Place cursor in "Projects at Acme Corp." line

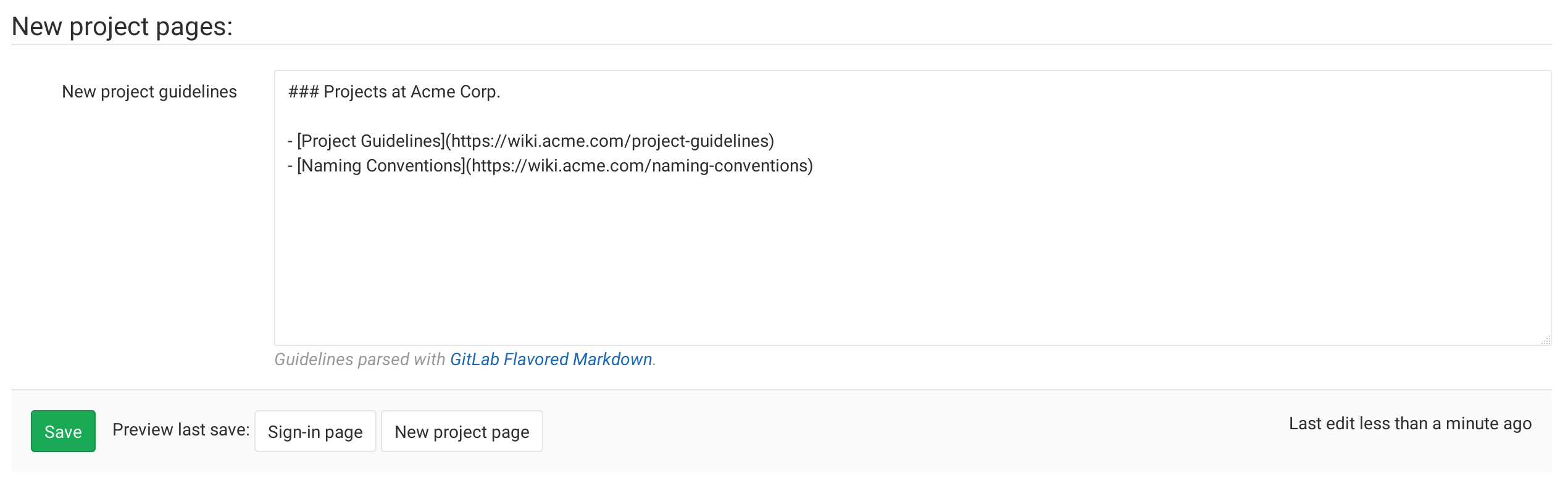[x=412, y=92]
